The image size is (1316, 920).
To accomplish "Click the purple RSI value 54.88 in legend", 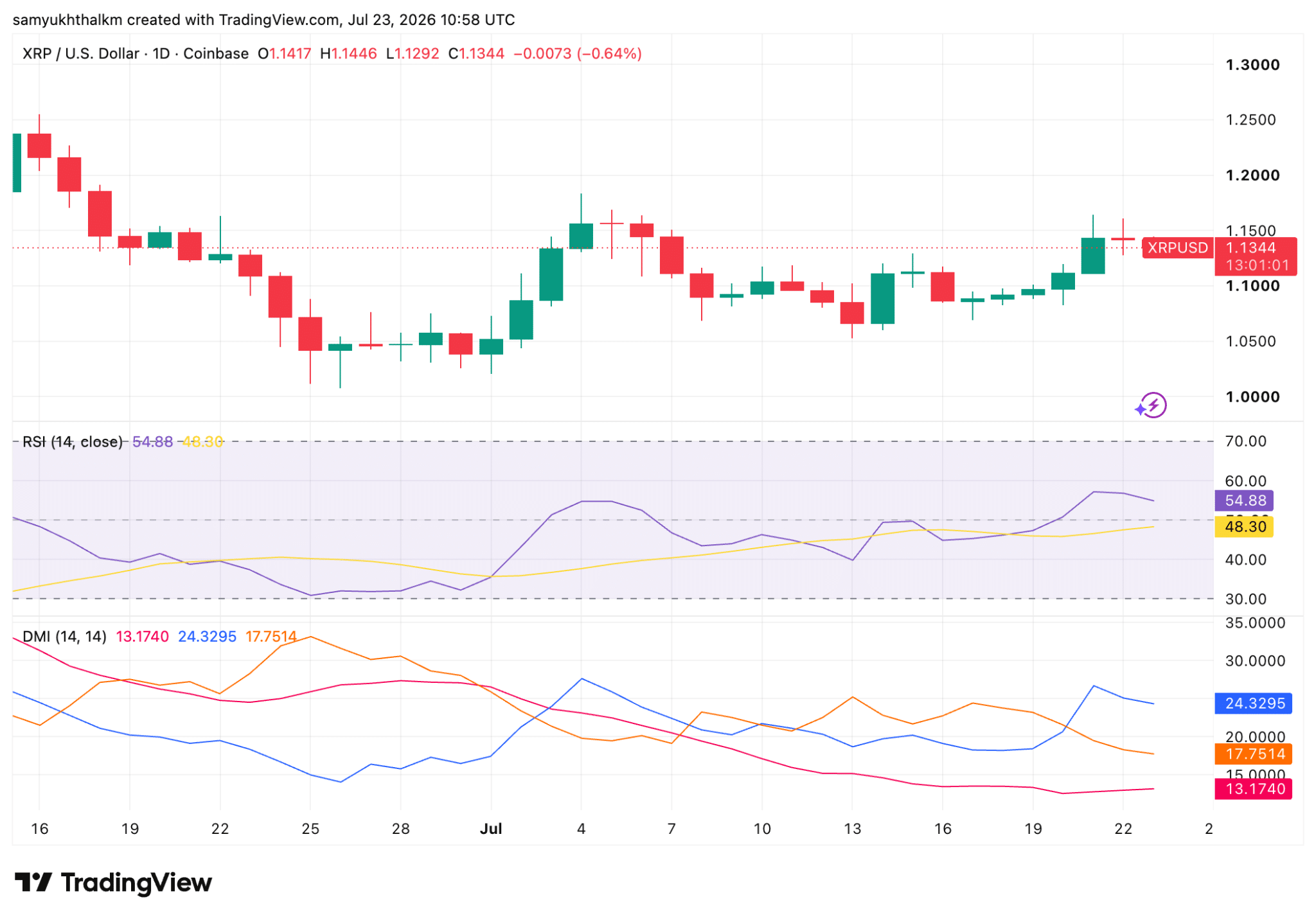I will [152, 442].
